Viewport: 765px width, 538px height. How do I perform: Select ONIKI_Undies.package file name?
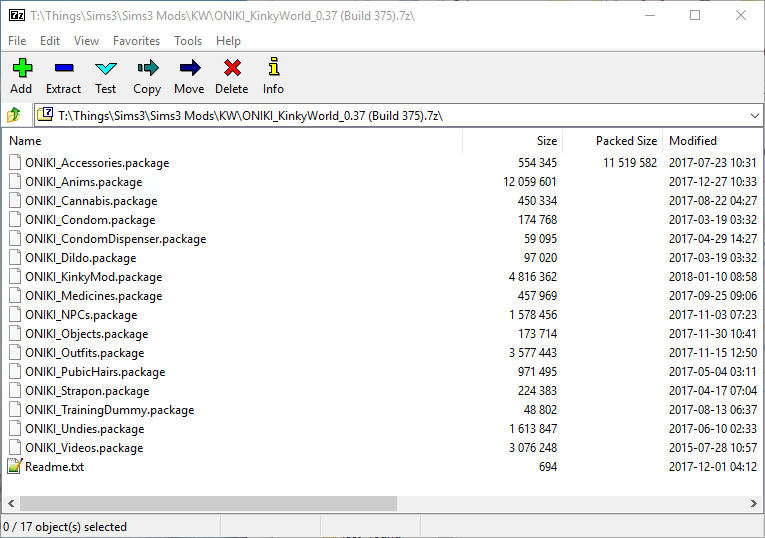click(x=85, y=429)
